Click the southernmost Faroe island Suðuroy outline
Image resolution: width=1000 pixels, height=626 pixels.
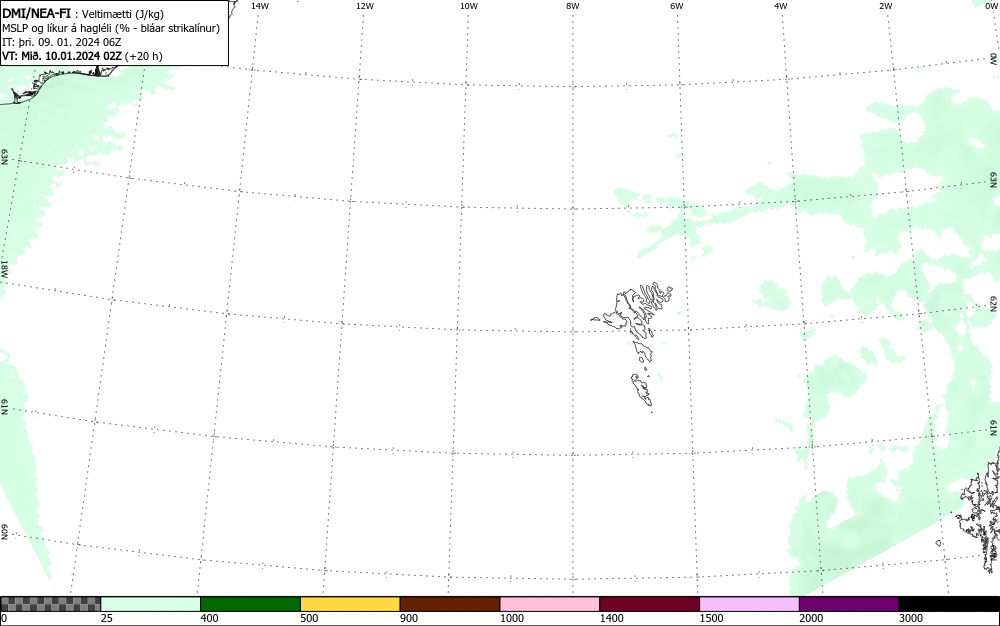coord(642,389)
